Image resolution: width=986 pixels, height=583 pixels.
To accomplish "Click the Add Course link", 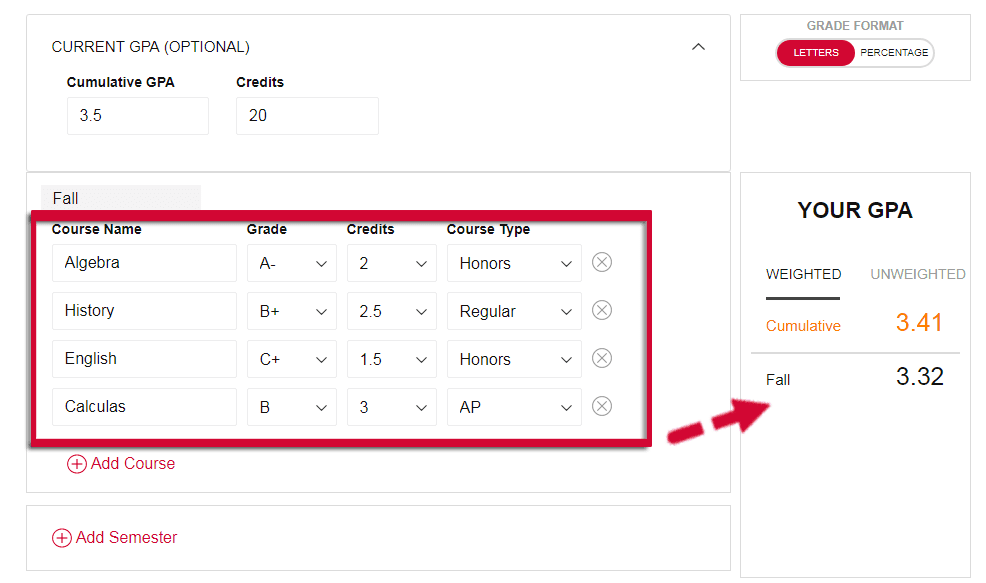I will point(133,464).
